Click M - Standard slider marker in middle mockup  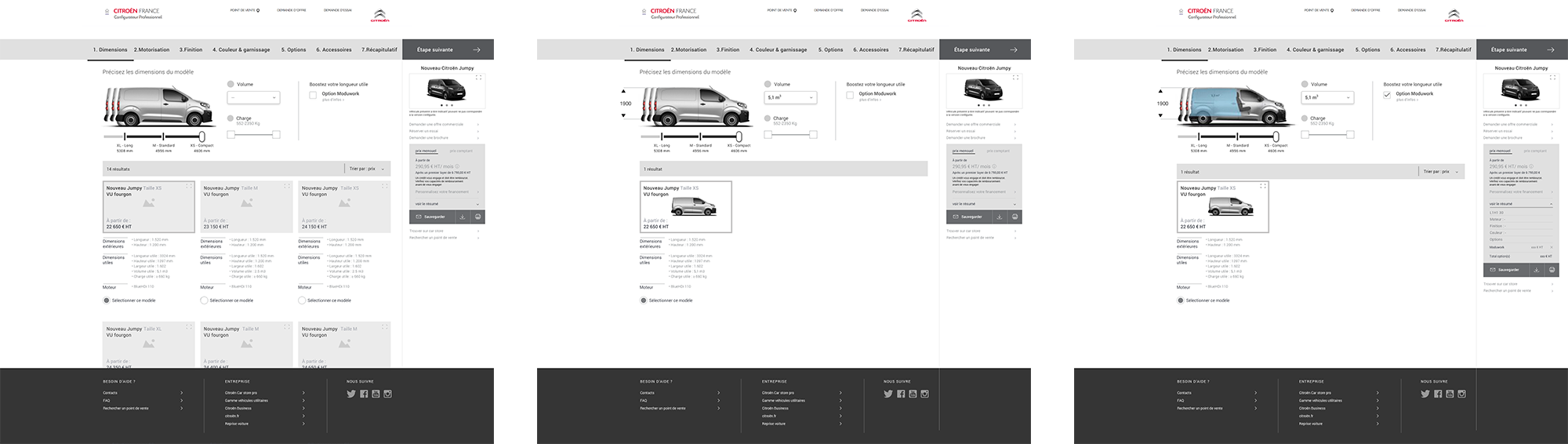click(701, 136)
